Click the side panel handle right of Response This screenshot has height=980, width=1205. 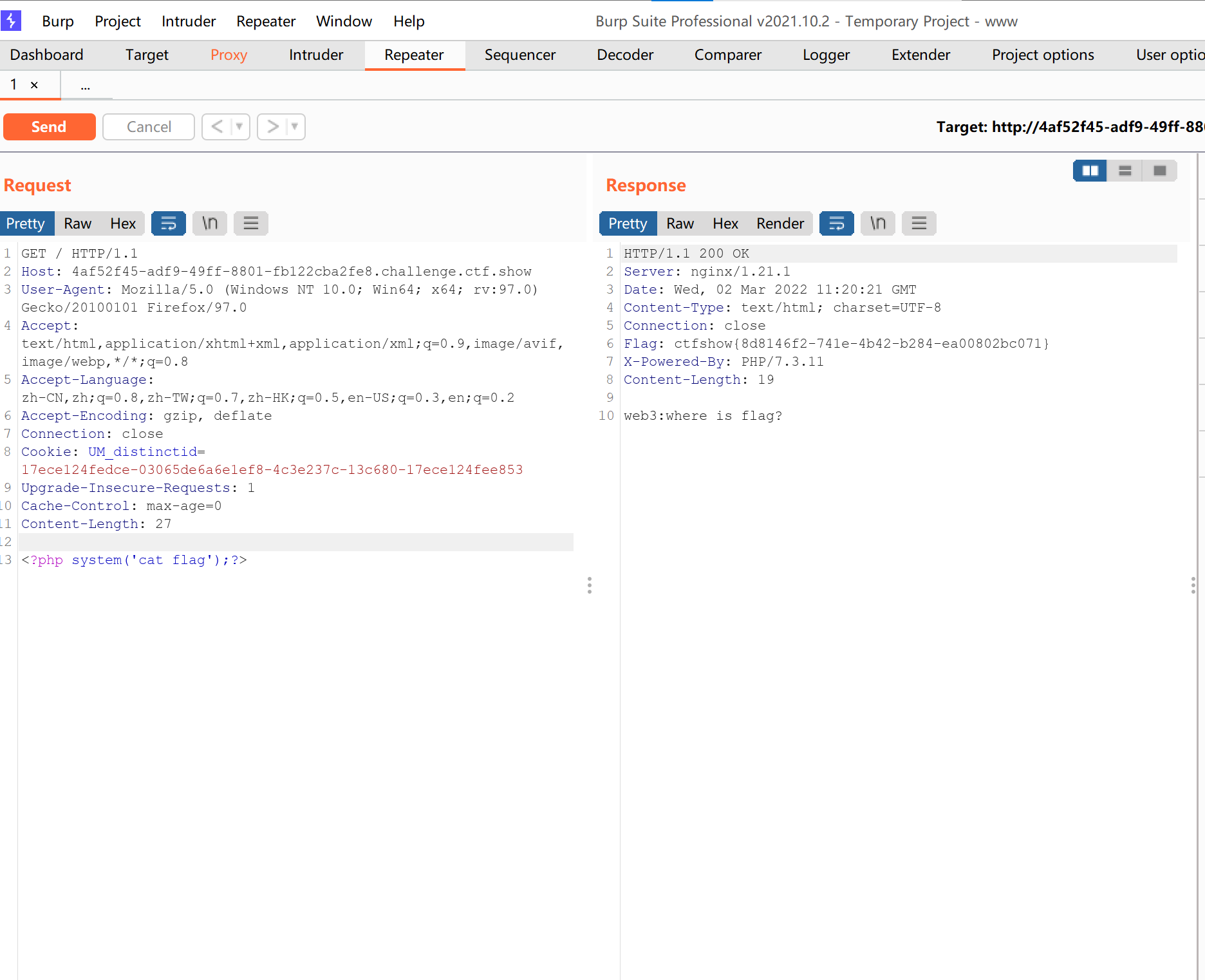click(x=1193, y=585)
